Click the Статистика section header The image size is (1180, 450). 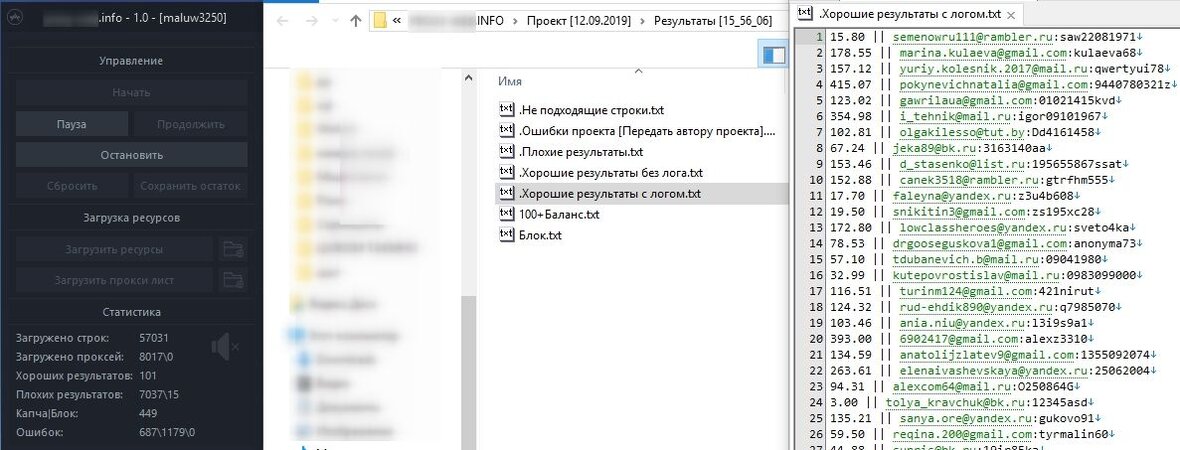click(131, 312)
